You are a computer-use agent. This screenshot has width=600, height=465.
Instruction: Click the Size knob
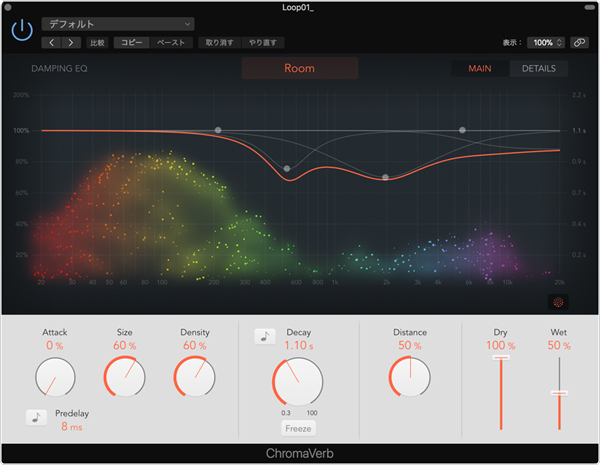coord(124,377)
